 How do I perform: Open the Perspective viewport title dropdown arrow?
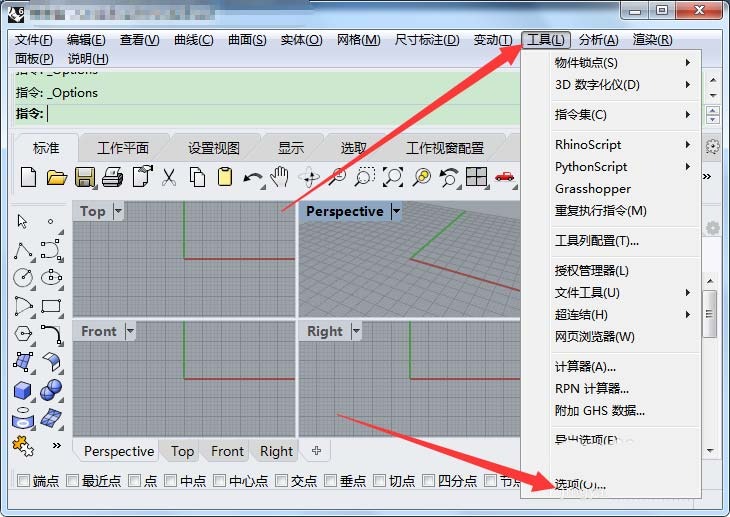(395, 211)
